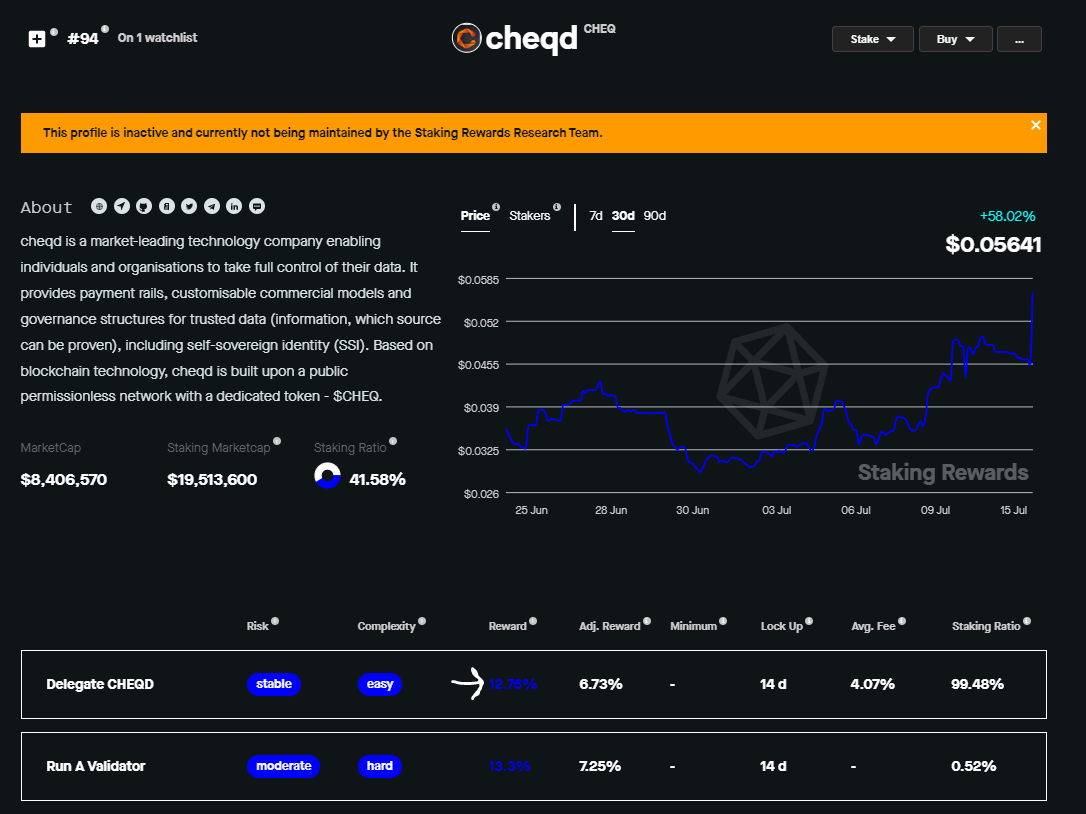This screenshot has width=1086, height=814.
Task: Show info tooltip for Minimum column
Action: [x=723, y=621]
